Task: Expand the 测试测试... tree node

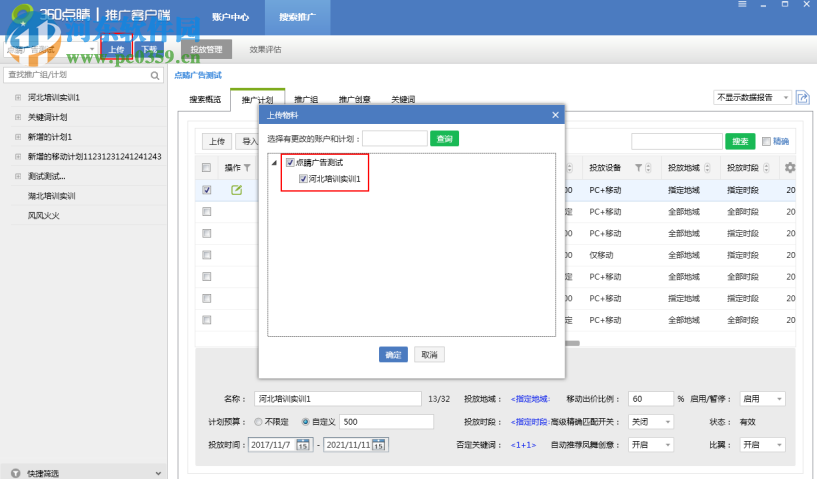Action: [18, 176]
